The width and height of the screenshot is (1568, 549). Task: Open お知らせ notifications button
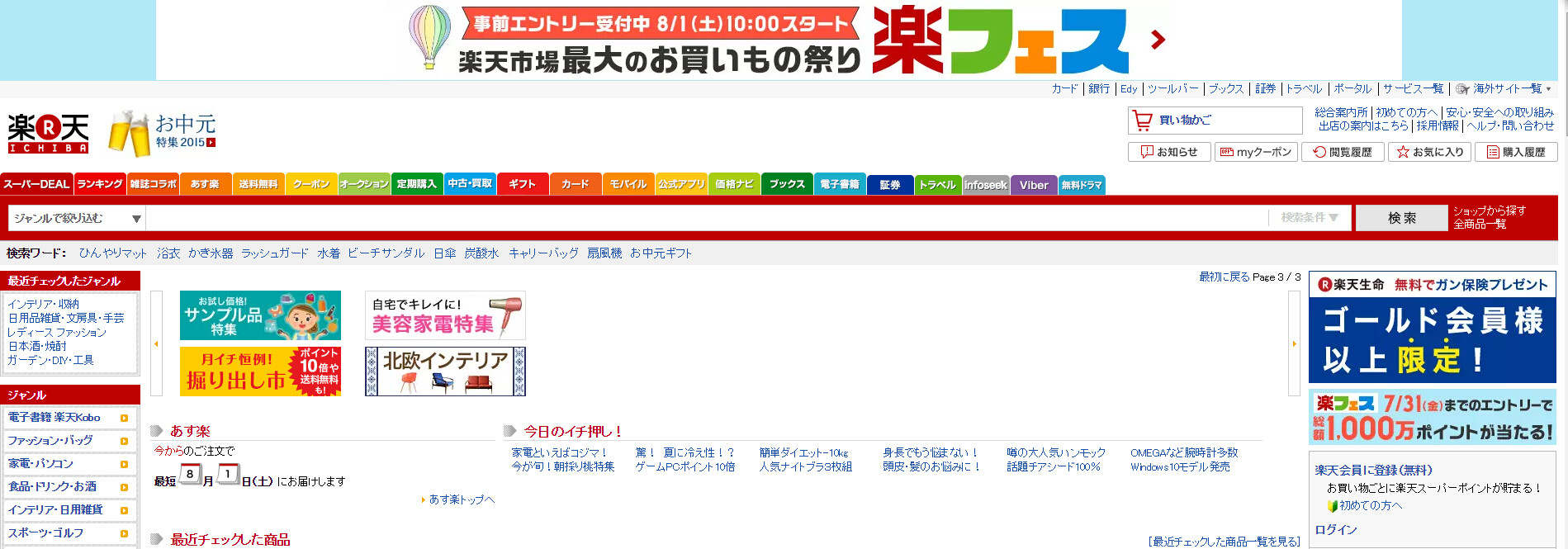point(1169,152)
